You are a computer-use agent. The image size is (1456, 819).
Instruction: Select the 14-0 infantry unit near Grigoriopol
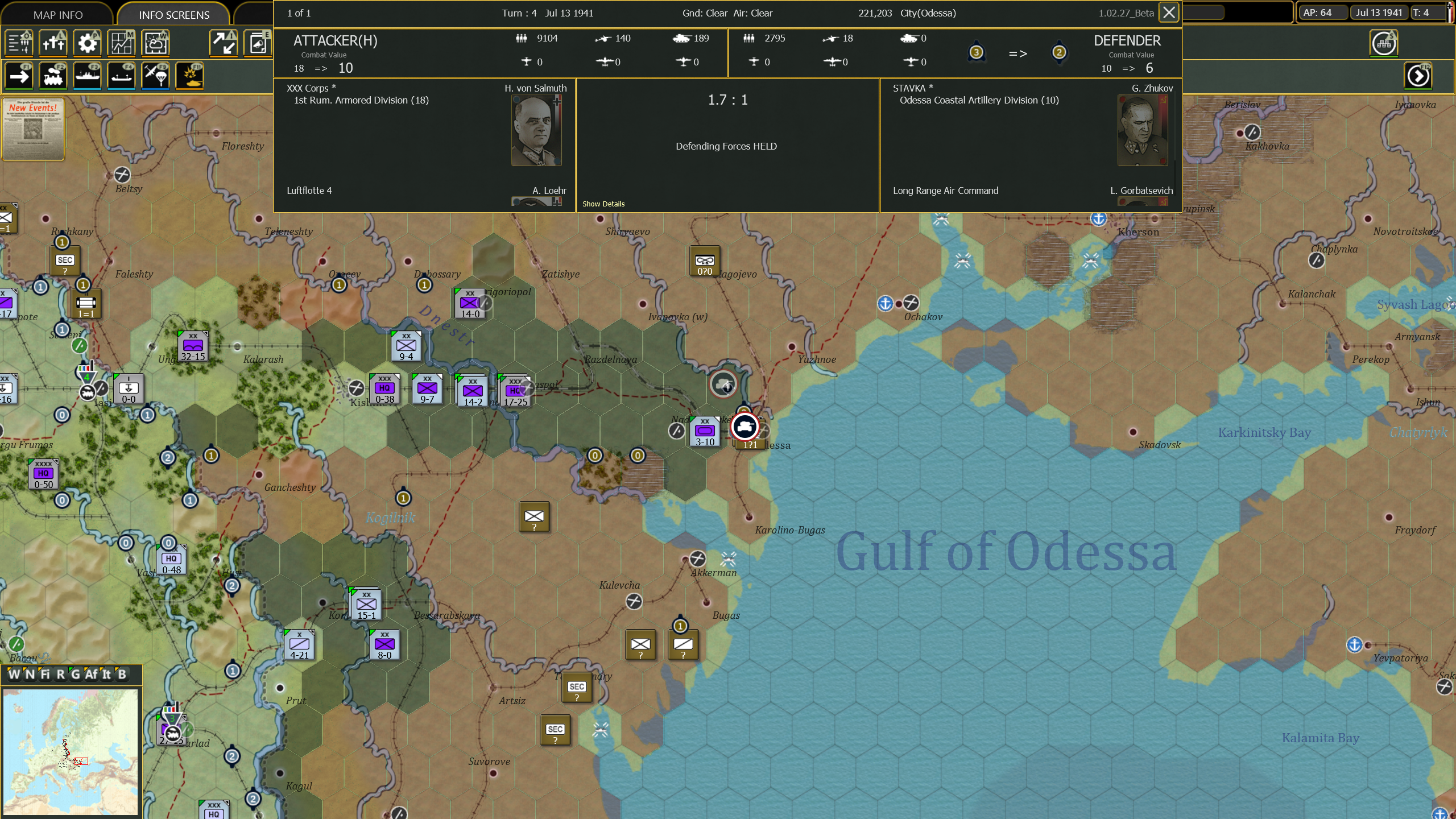coord(470,304)
